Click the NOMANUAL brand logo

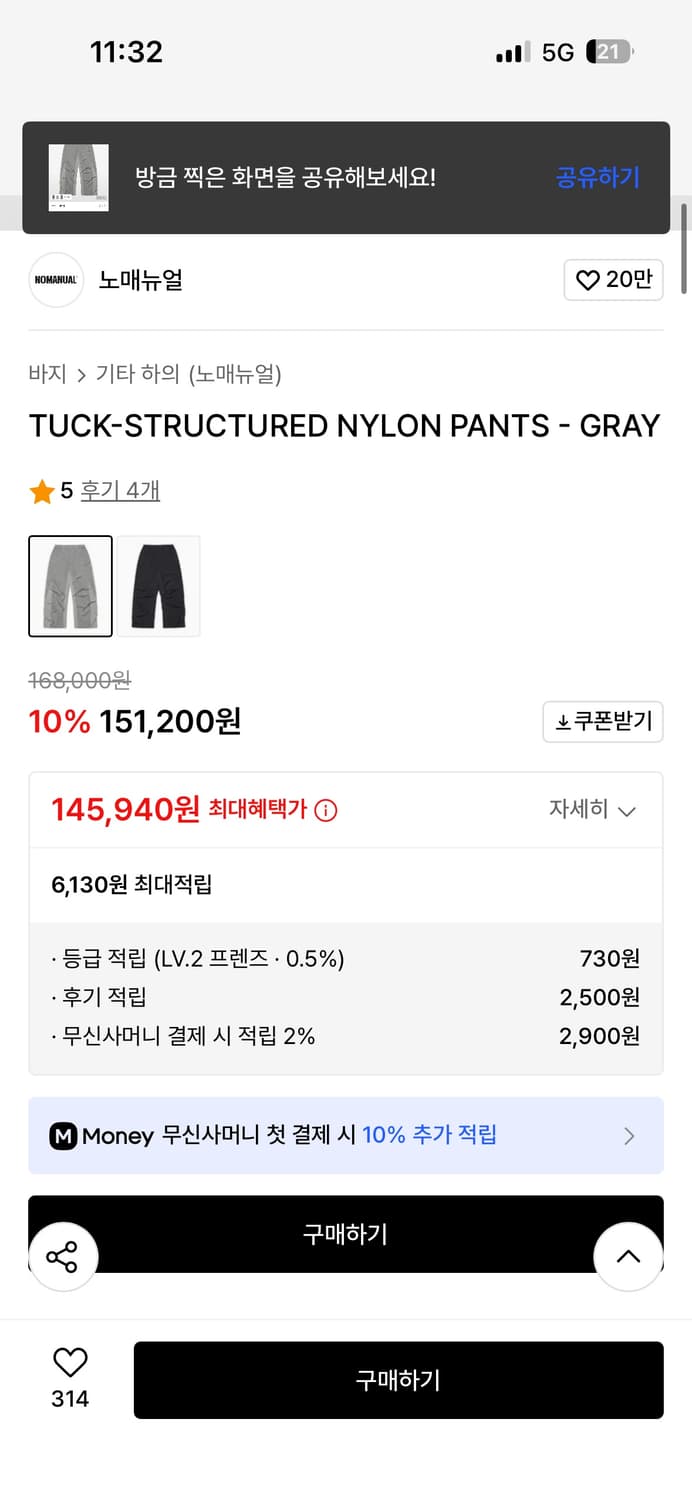[x=55, y=280]
